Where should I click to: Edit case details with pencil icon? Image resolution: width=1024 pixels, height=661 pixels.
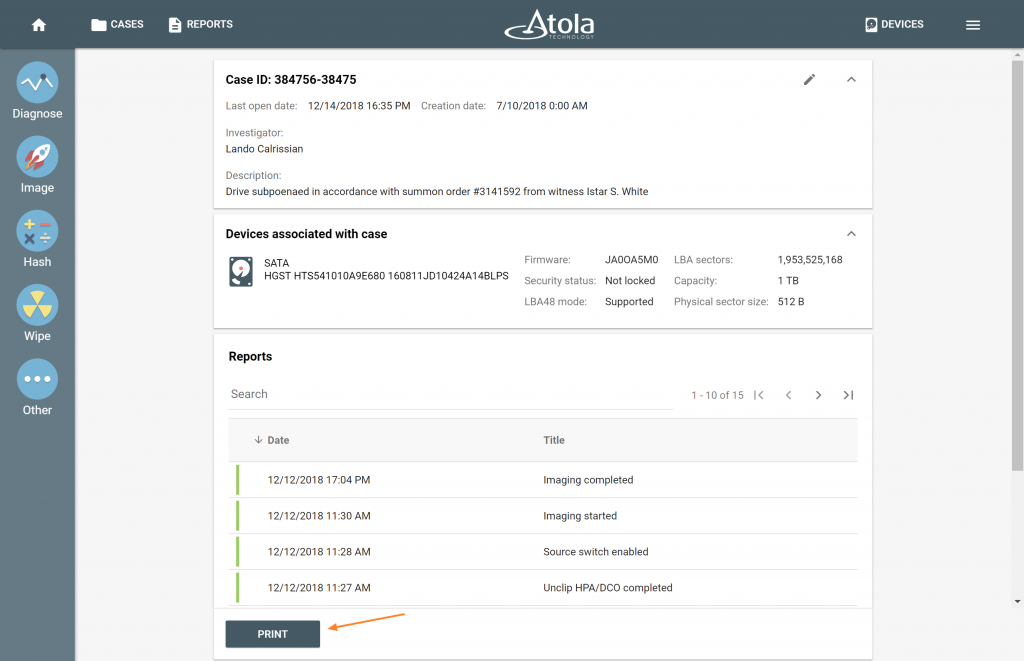coord(810,80)
